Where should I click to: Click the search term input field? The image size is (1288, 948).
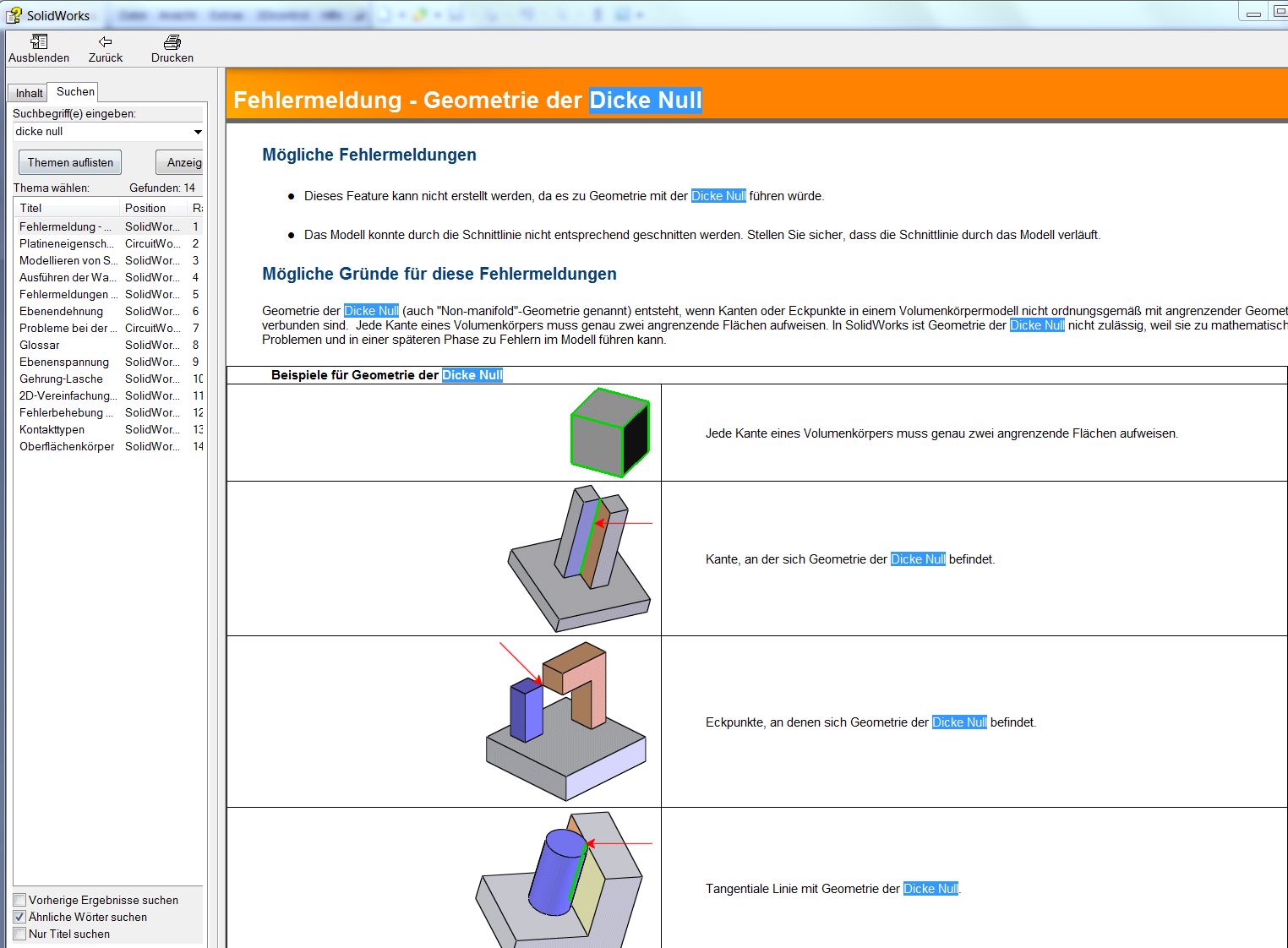(x=101, y=131)
